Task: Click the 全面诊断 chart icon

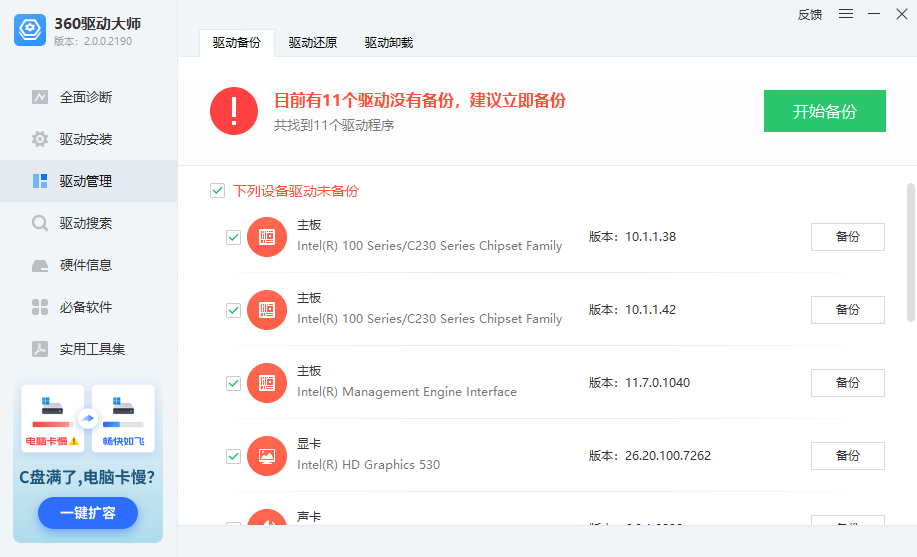Action: tap(40, 97)
